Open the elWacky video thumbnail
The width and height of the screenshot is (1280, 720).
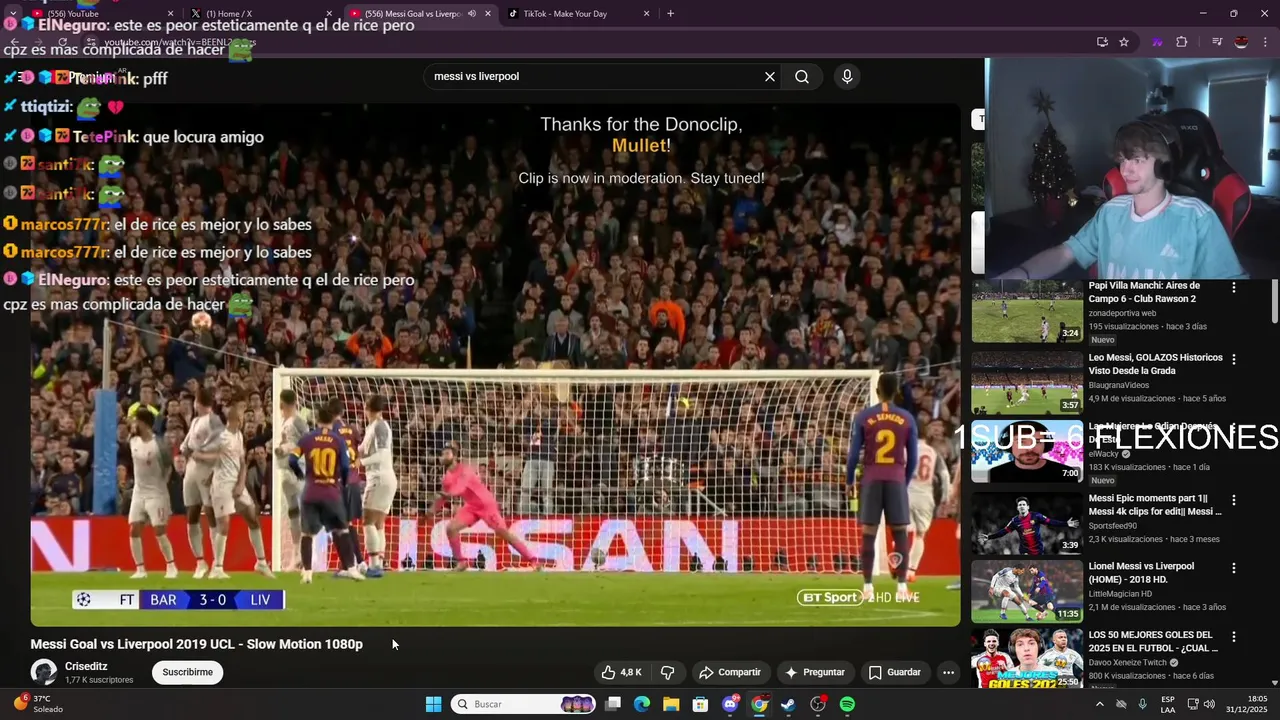pos(1027,452)
